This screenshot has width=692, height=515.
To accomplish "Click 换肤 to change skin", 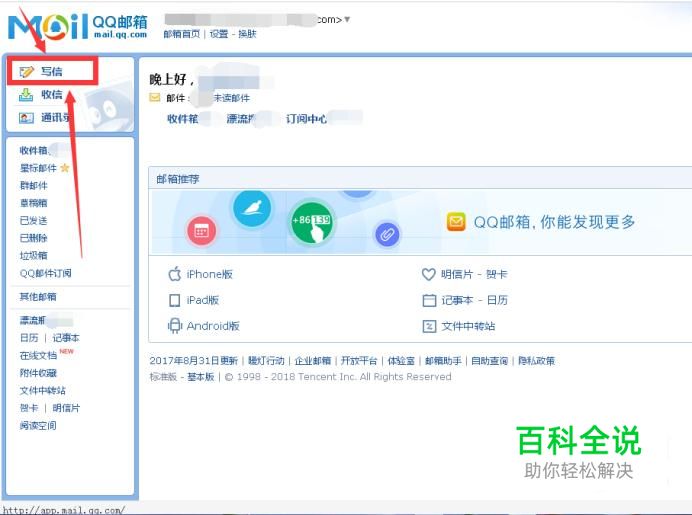I will pyautogui.click(x=247, y=34).
